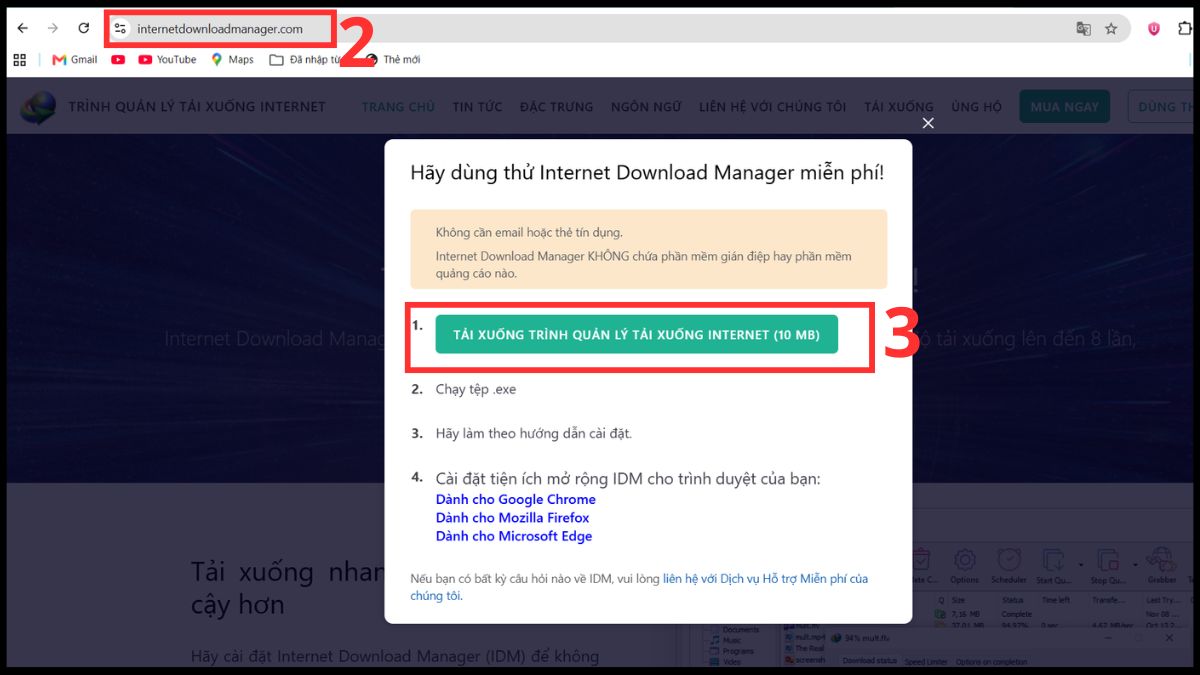Open the Maps bookmark
This screenshot has width=1200, height=675.
click(232, 60)
